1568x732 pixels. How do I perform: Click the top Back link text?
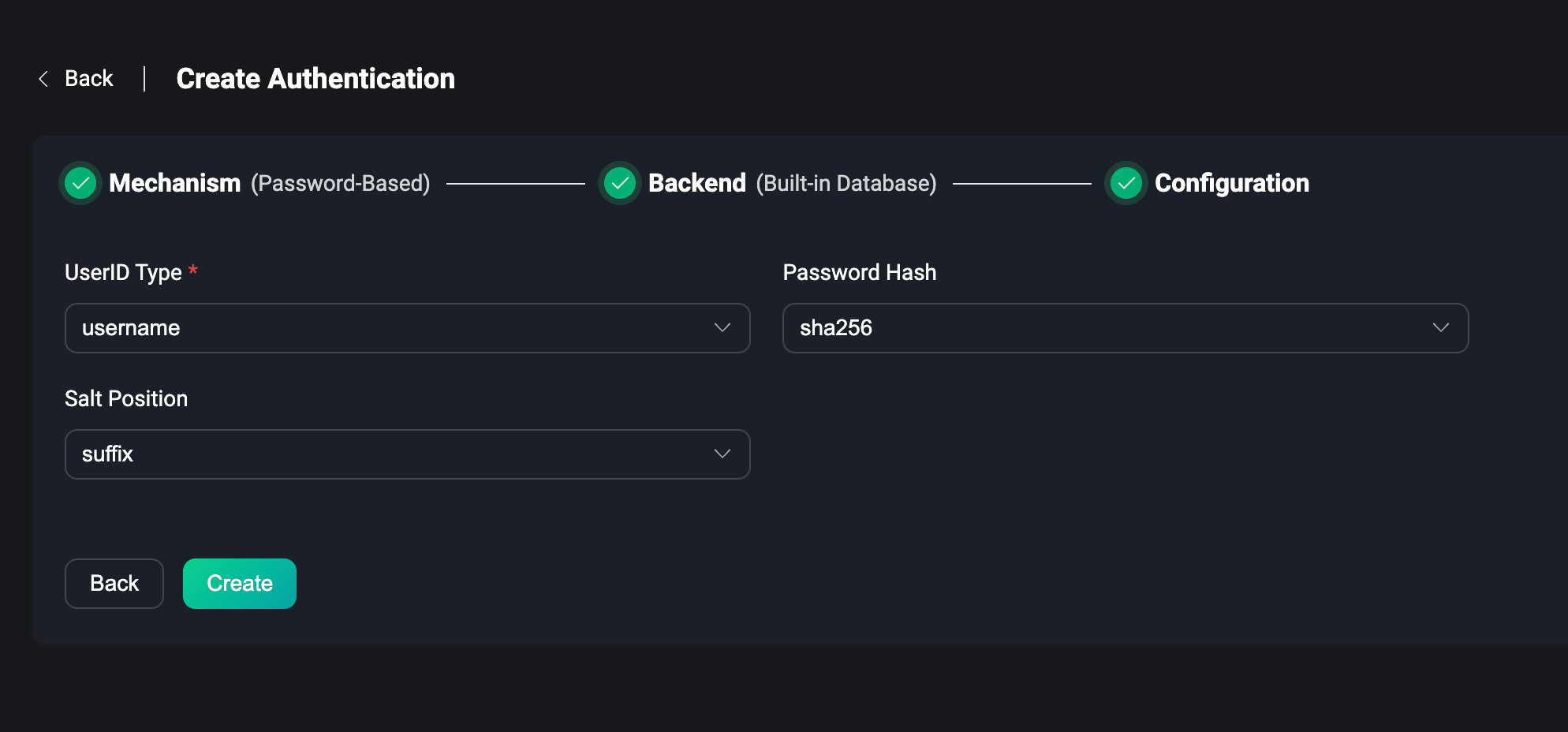click(89, 79)
